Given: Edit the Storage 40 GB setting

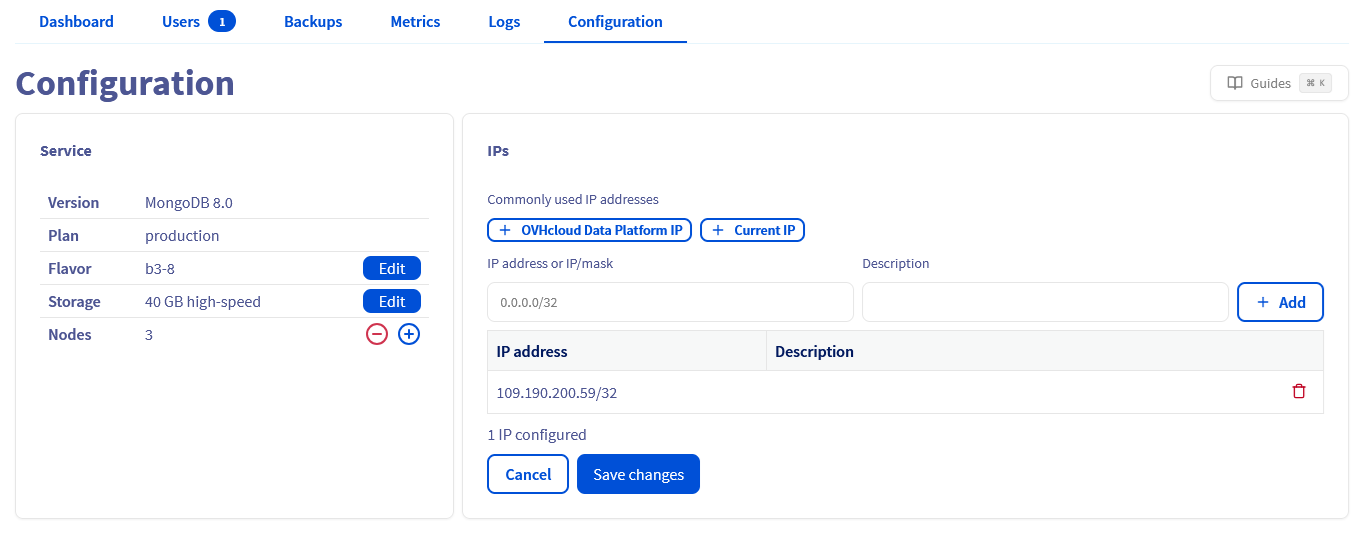Looking at the screenshot, I should tap(391, 301).
